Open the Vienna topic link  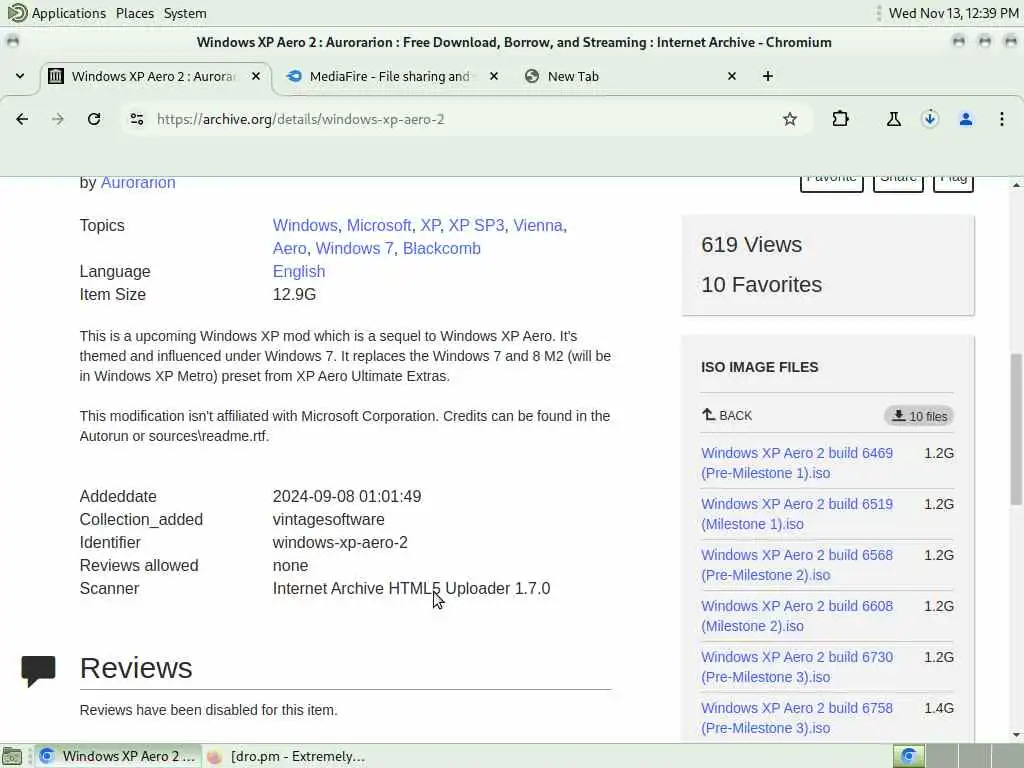(537, 225)
